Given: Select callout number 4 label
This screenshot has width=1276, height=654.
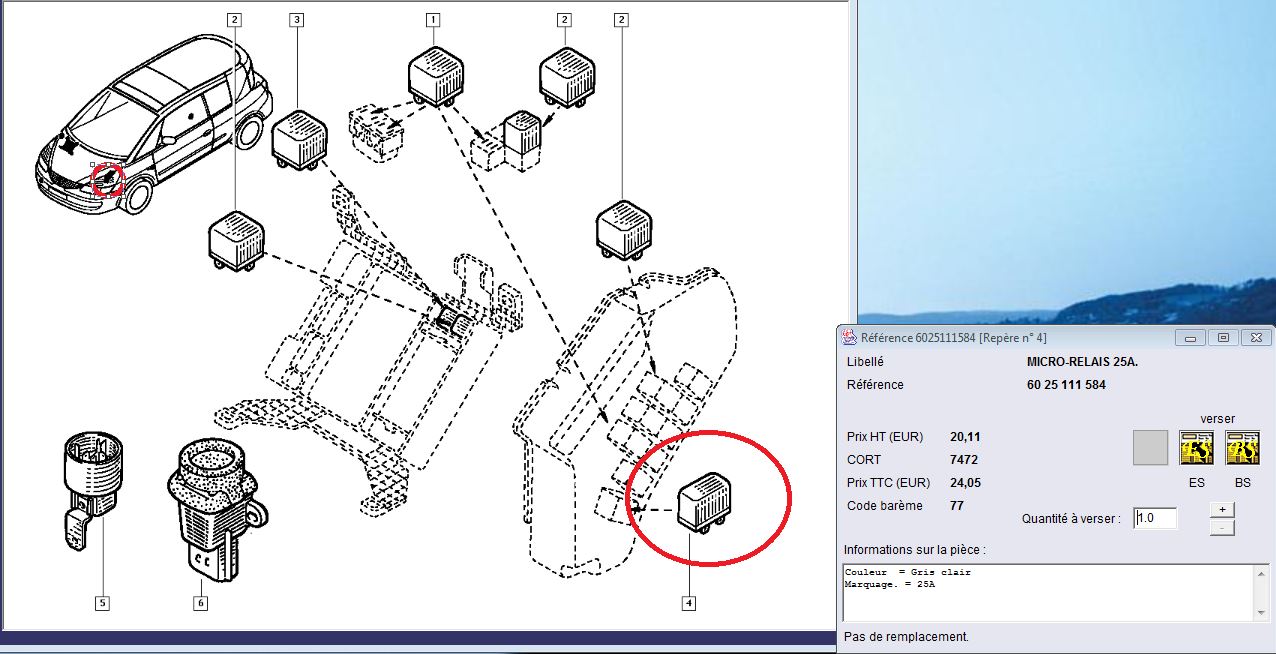Looking at the screenshot, I should [x=689, y=603].
